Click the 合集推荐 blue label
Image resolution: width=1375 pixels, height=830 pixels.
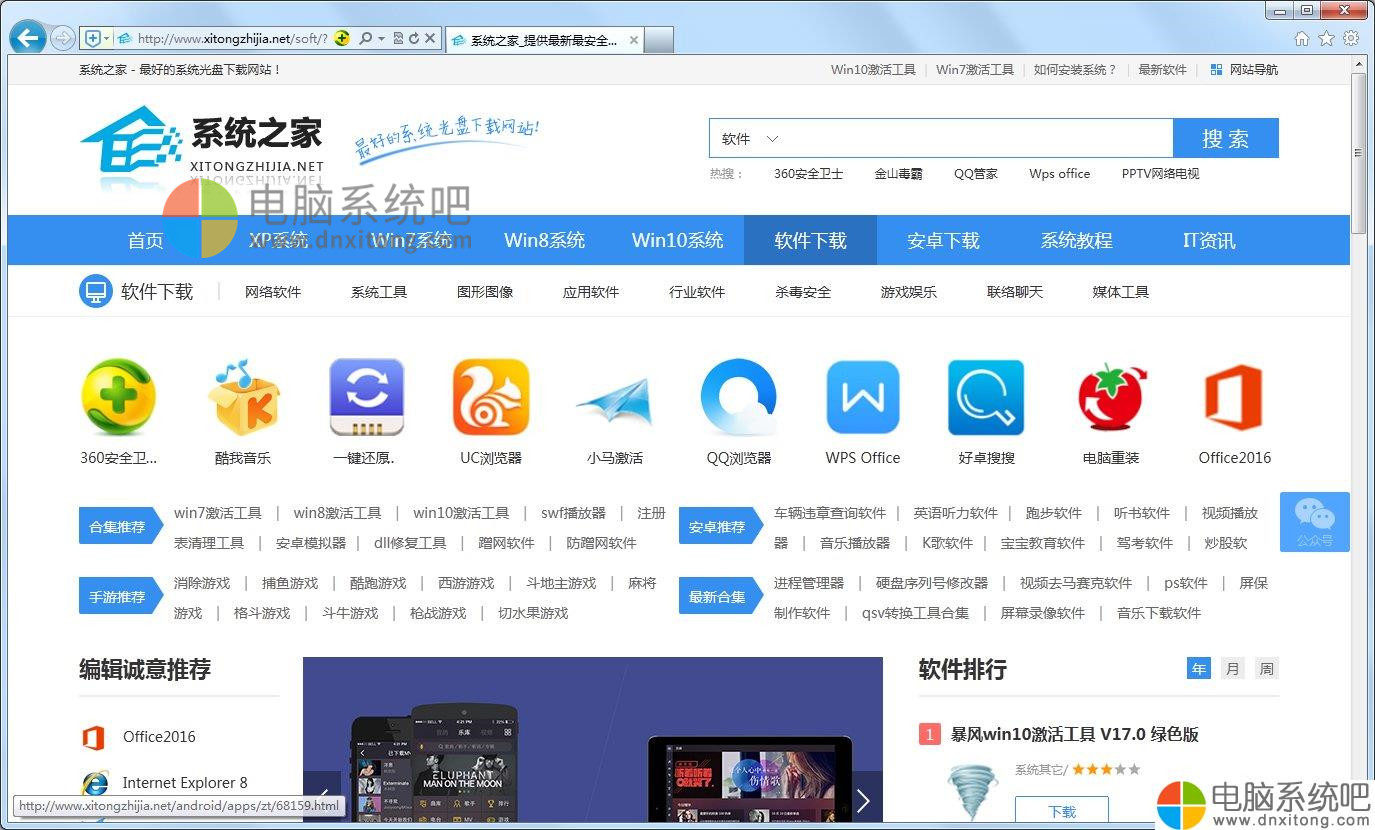(120, 527)
